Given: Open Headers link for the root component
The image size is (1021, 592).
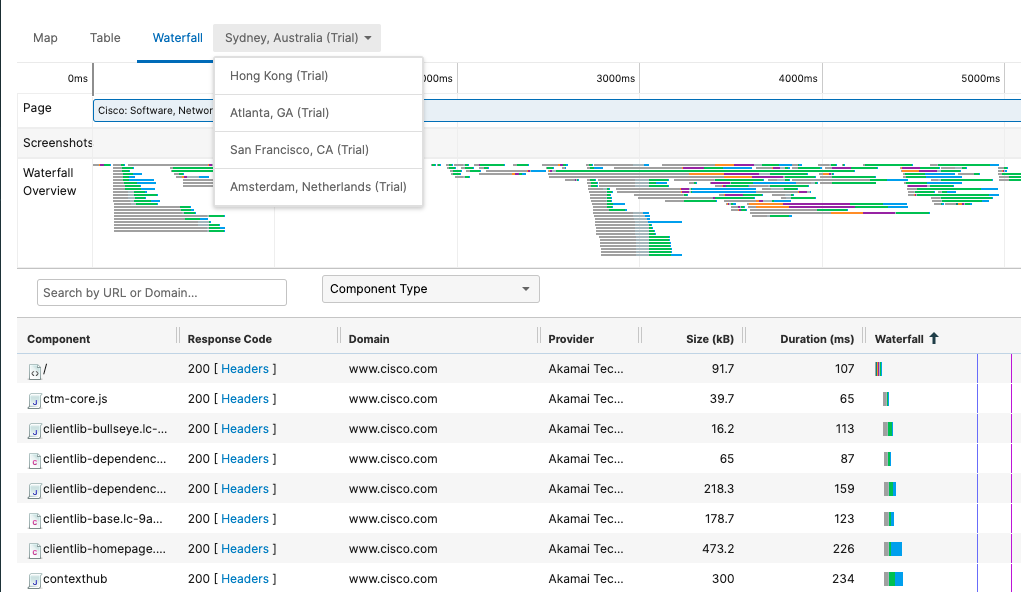Looking at the screenshot, I should (x=245, y=369).
